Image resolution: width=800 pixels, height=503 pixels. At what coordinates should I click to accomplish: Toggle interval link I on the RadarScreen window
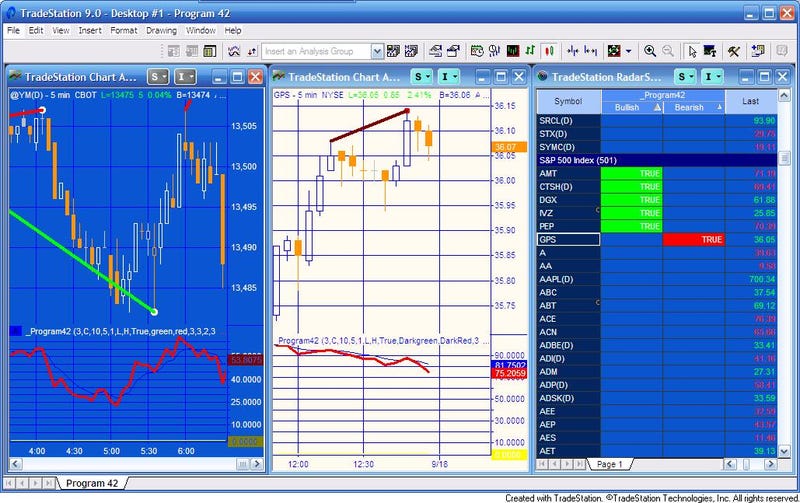coord(713,77)
